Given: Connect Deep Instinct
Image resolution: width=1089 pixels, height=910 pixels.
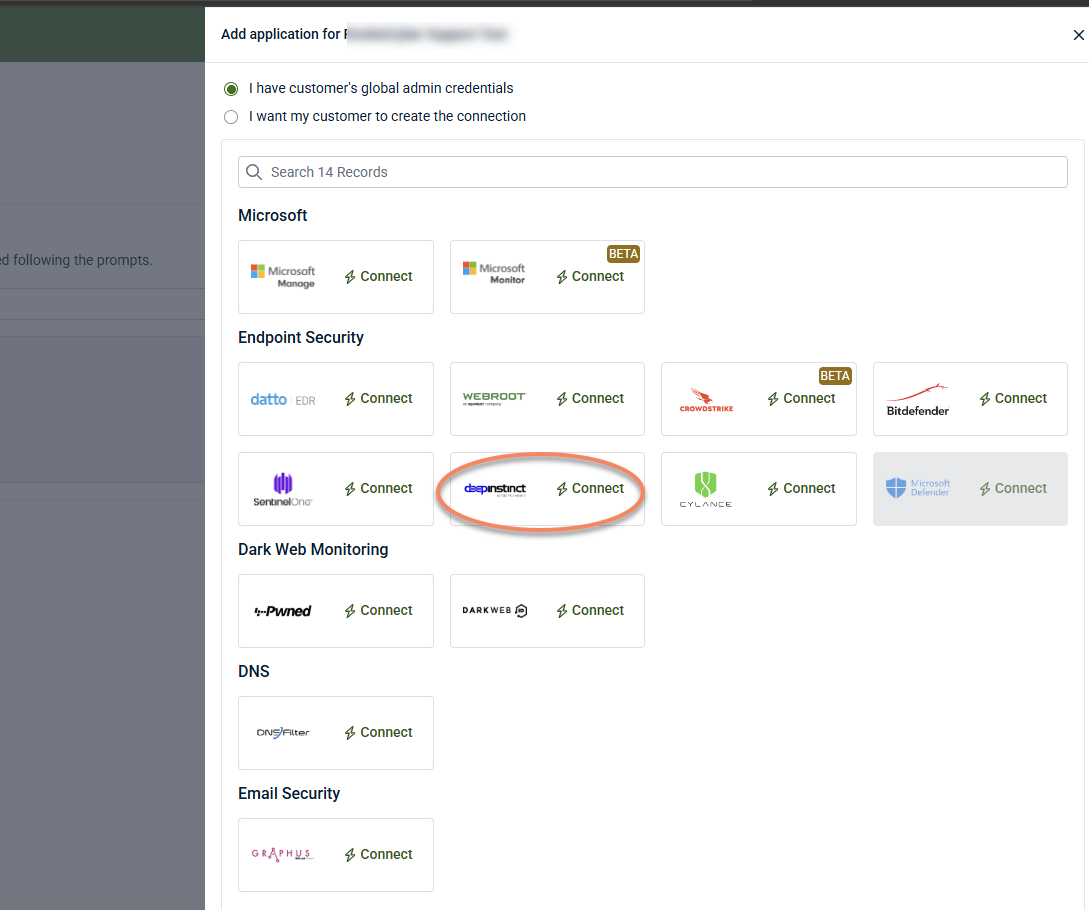Looking at the screenshot, I should pyautogui.click(x=590, y=489).
